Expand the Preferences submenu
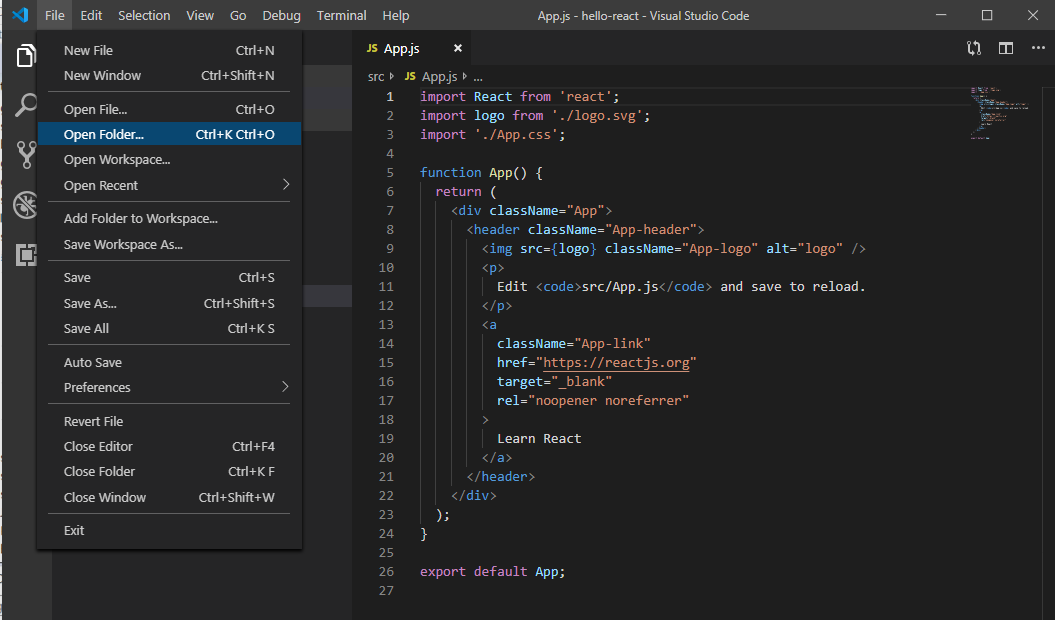This screenshot has height=620, width=1055. (169, 387)
